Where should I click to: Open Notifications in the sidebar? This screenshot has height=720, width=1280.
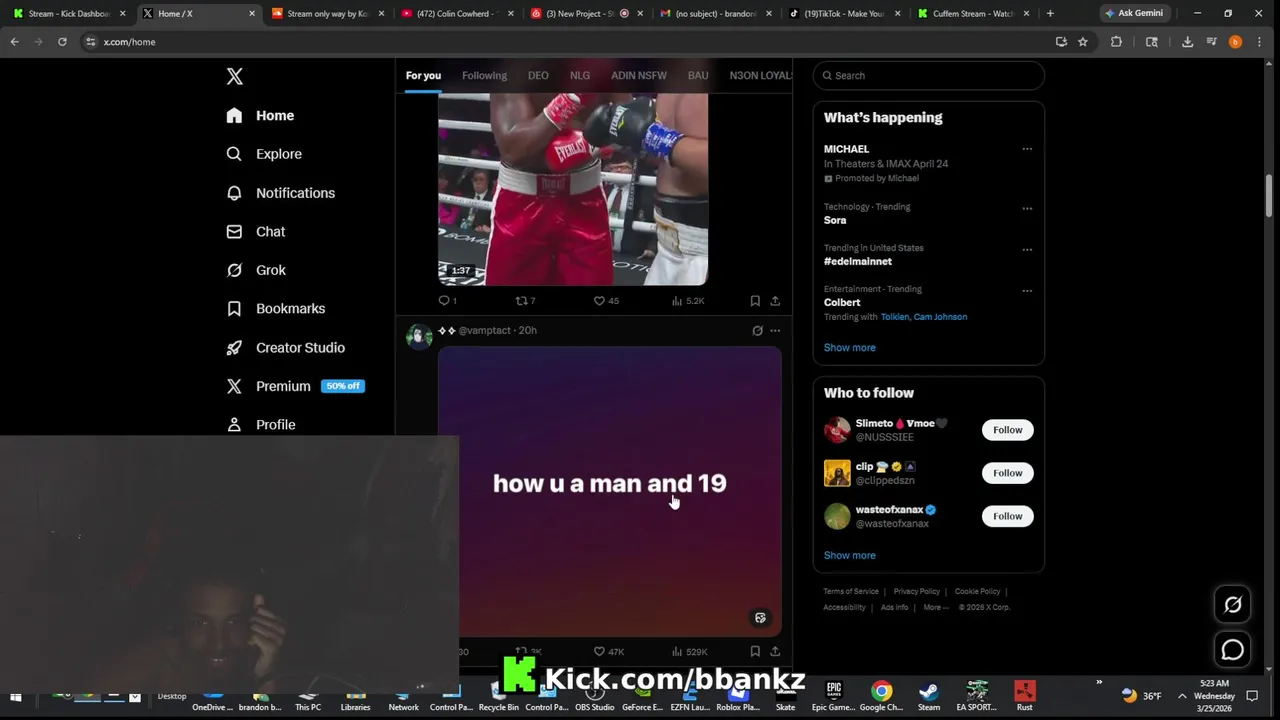280,193
